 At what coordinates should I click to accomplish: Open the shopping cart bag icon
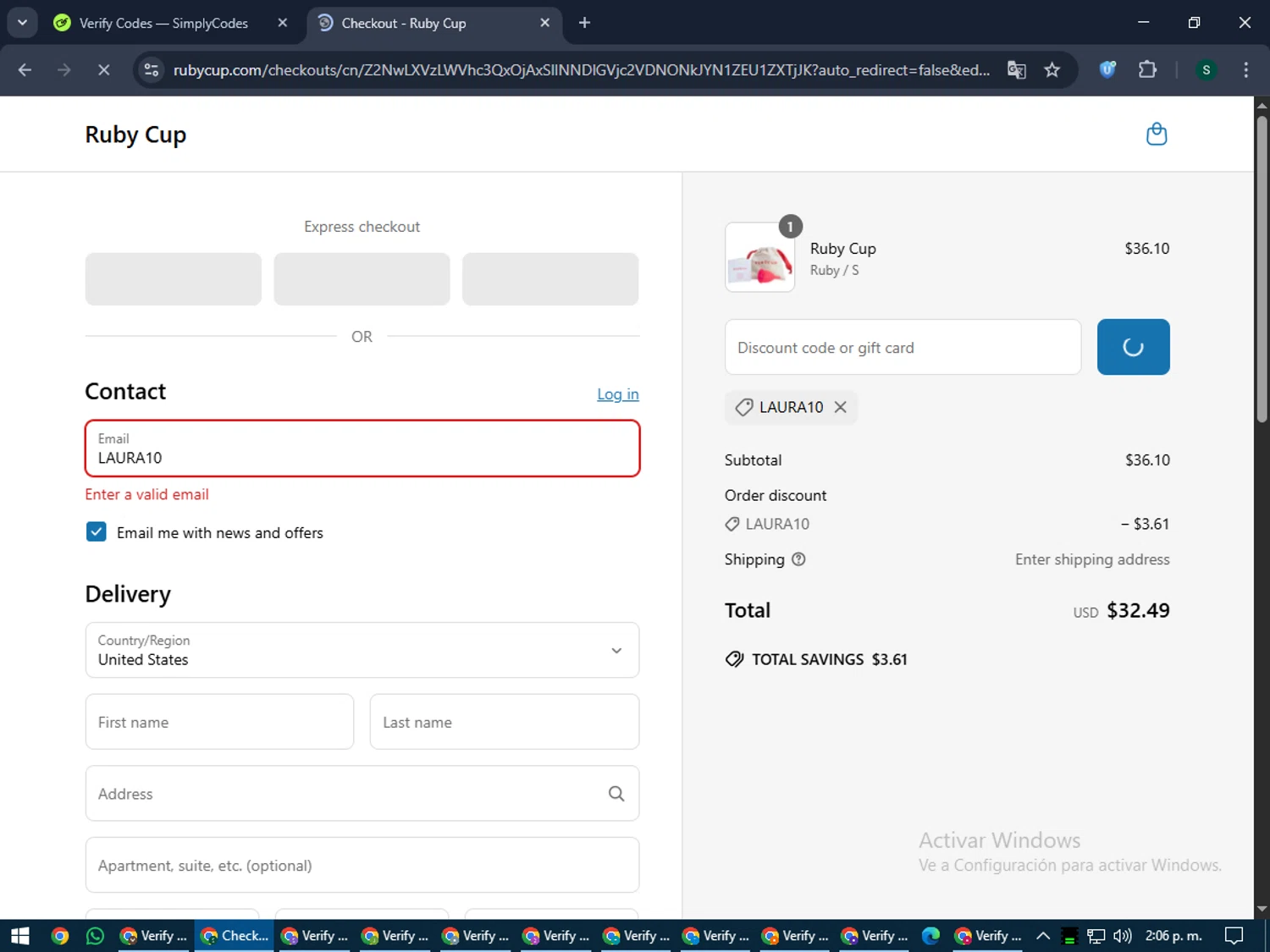click(1157, 135)
